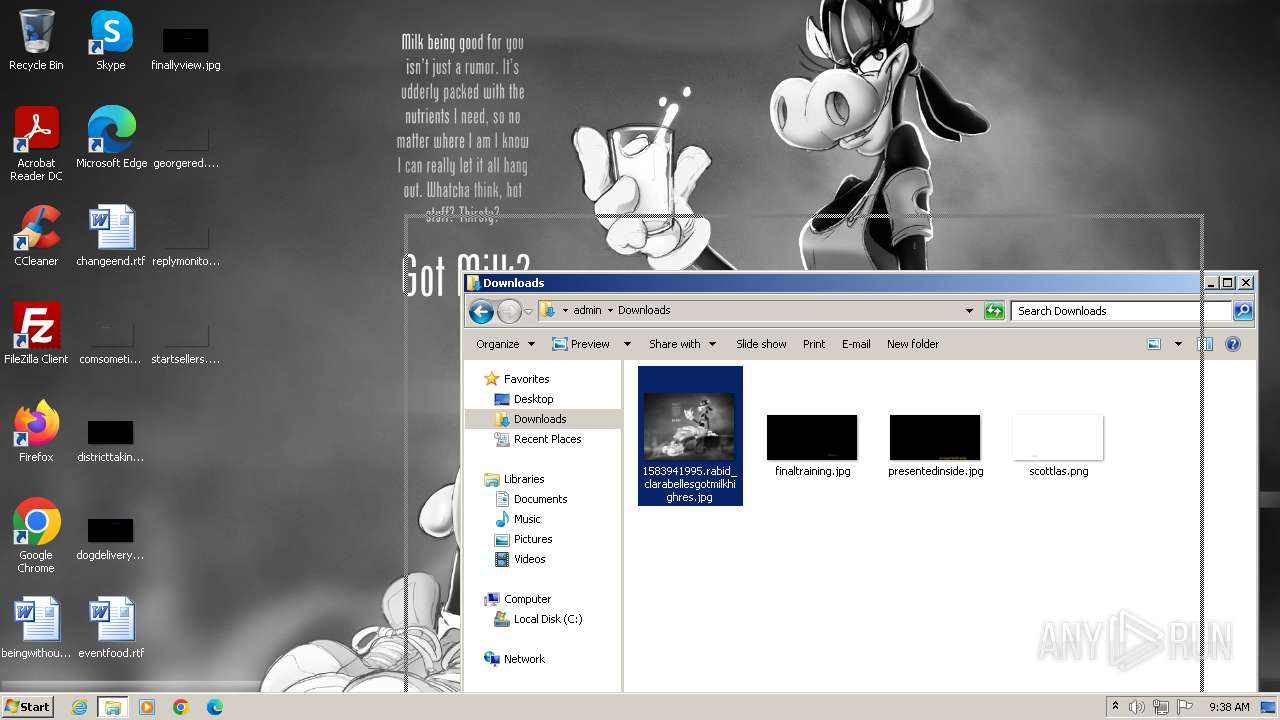Select finallyview.jpg on the desktop
This screenshot has width=1280, height=720.
[x=186, y=46]
